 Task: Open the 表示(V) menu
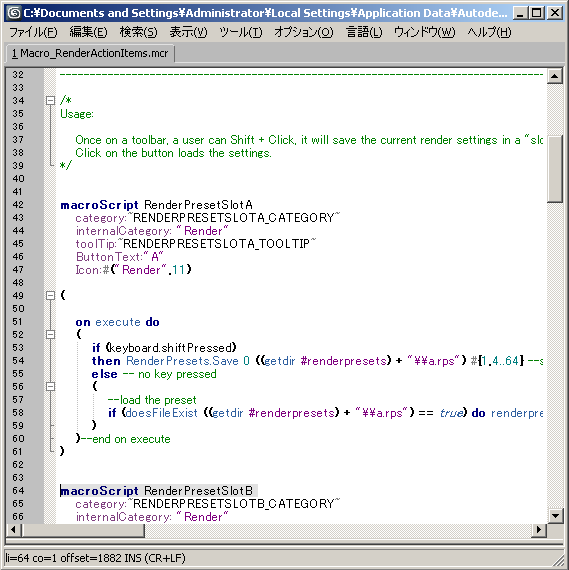(x=188, y=32)
